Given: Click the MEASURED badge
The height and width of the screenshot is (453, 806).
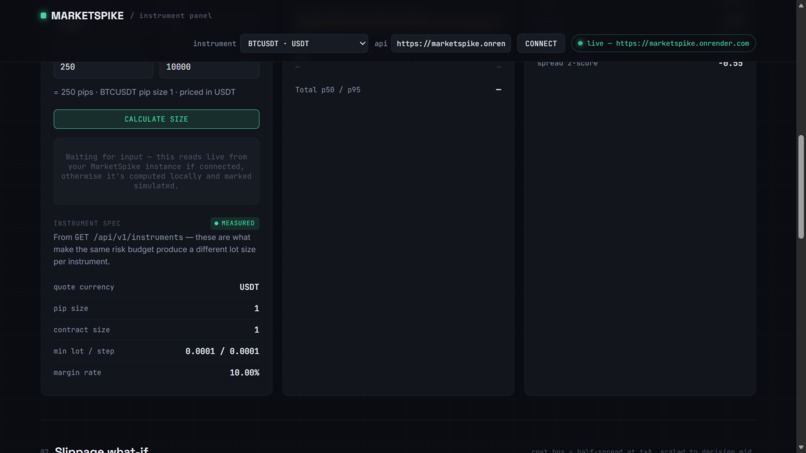Looking at the screenshot, I should pos(234,223).
